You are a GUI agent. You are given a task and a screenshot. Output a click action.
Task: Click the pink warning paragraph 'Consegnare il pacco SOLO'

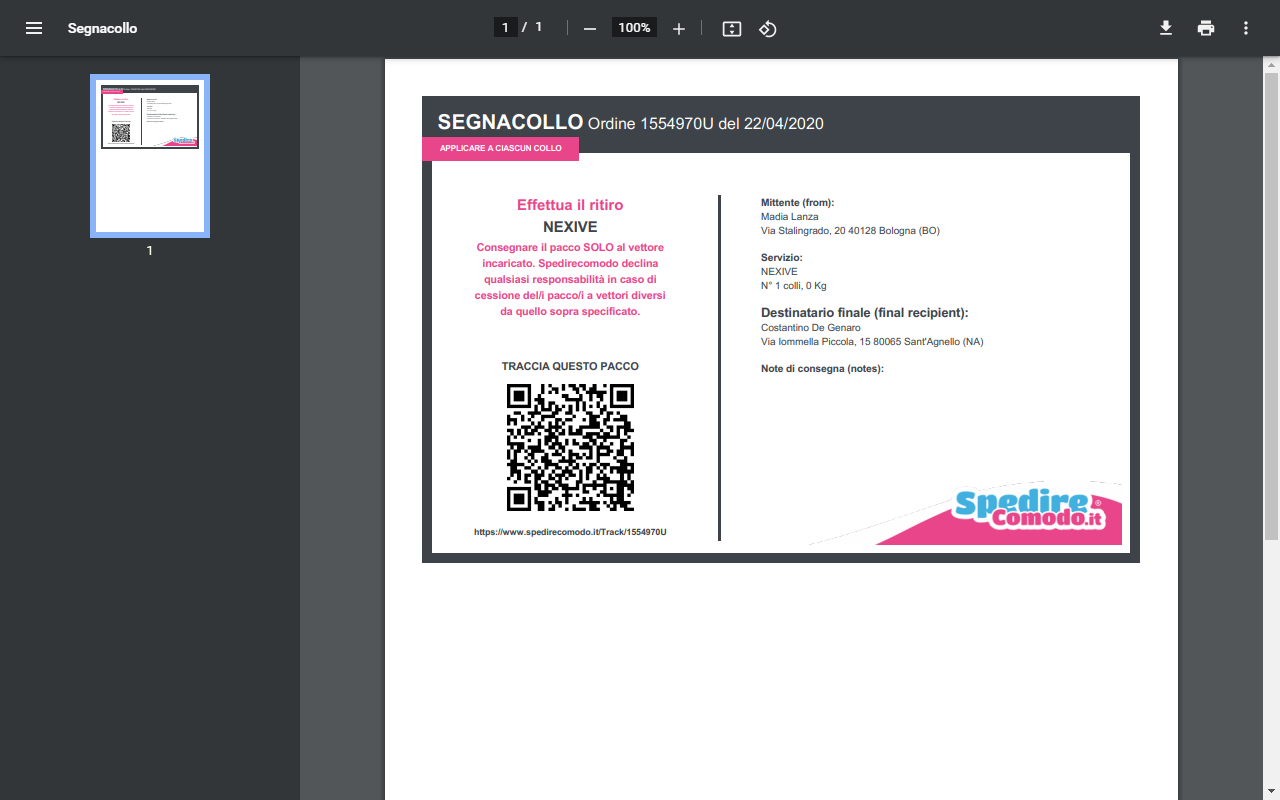570,279
